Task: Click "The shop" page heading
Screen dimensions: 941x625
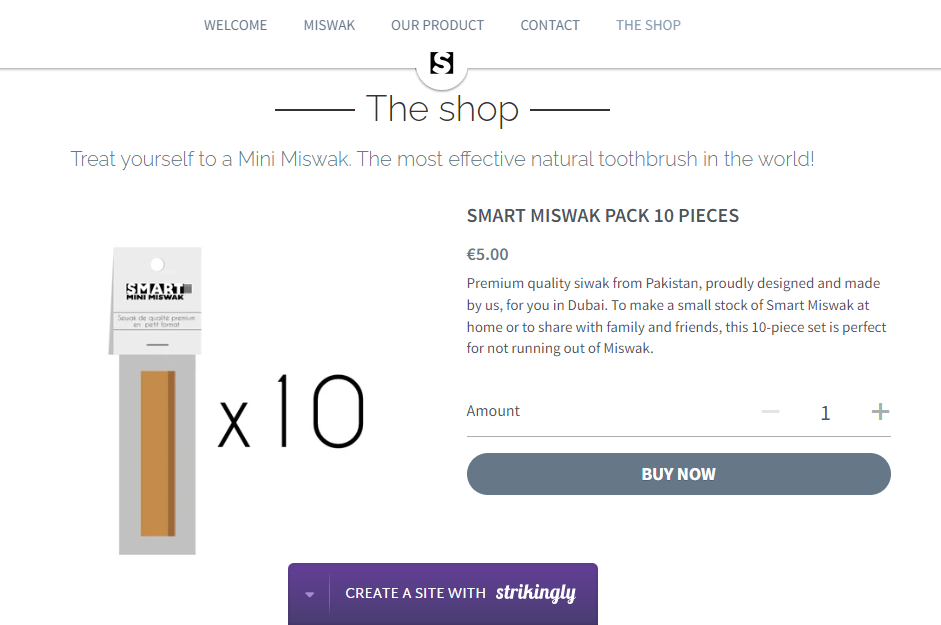Action: coord(443,109)
